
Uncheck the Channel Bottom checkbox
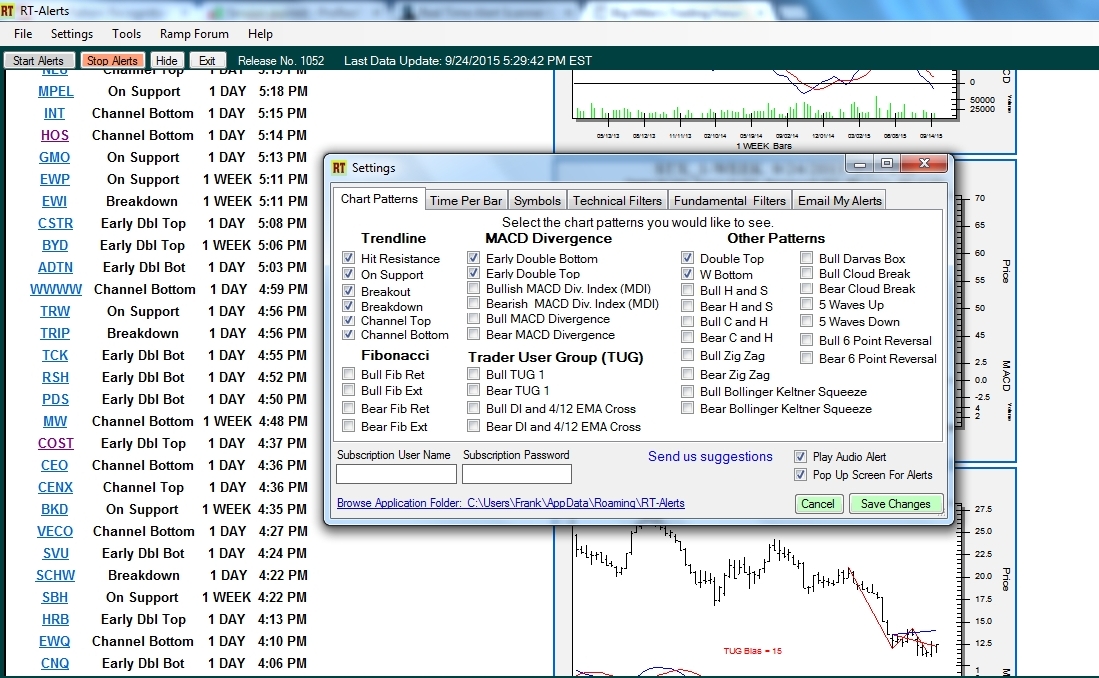(x=348, y=335)
